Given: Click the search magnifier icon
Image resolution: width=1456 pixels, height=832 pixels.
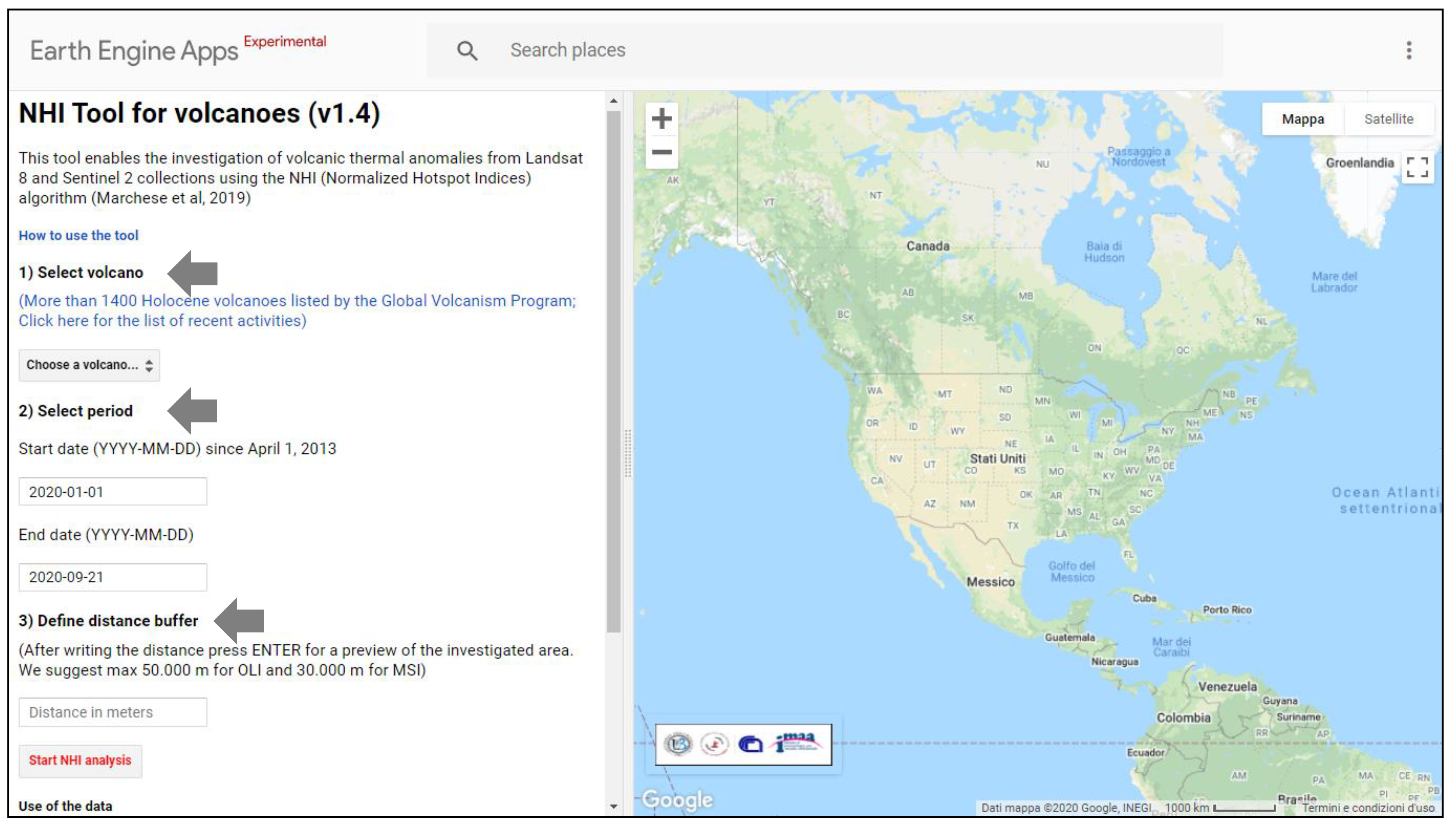Looking at the screenshot, I should click(467, 51).
